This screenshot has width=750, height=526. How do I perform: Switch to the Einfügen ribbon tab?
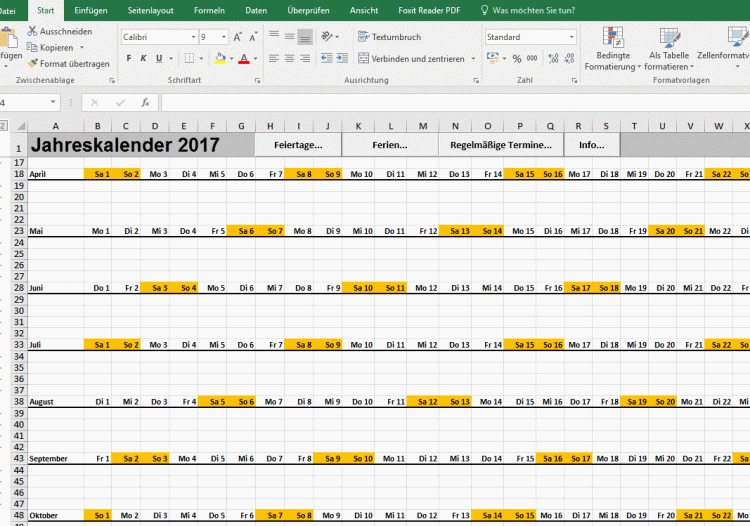click(x=91, y=10)
